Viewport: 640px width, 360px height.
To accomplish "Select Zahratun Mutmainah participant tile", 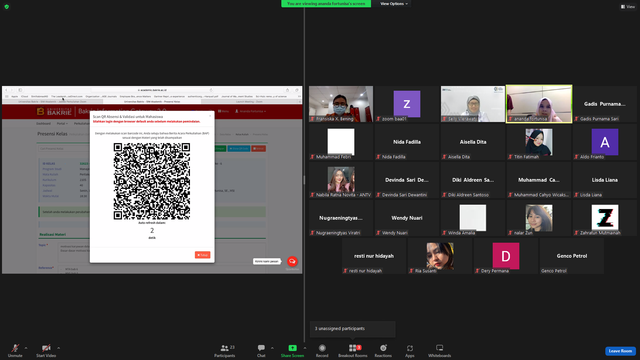I will click(x=604, y=218).
